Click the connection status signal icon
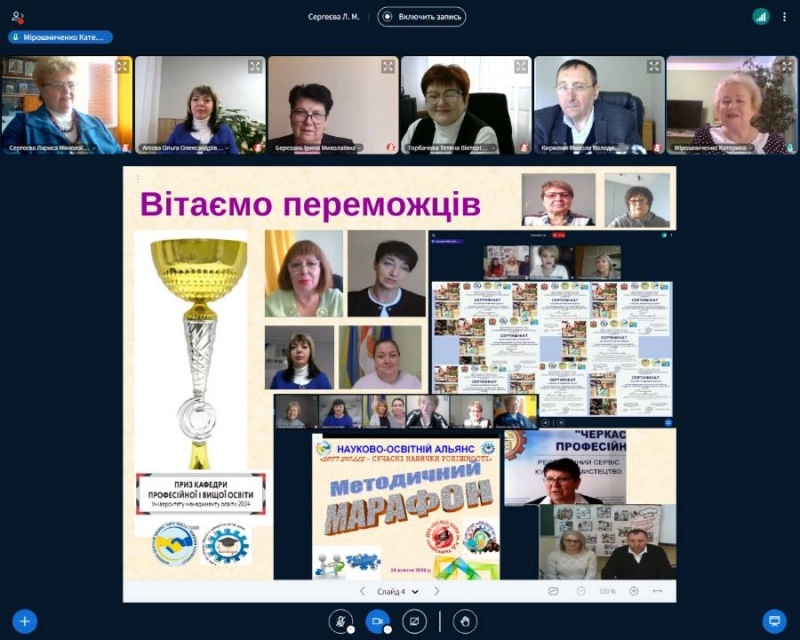This screenshot has width=800, height=640. tap(761, 17)
